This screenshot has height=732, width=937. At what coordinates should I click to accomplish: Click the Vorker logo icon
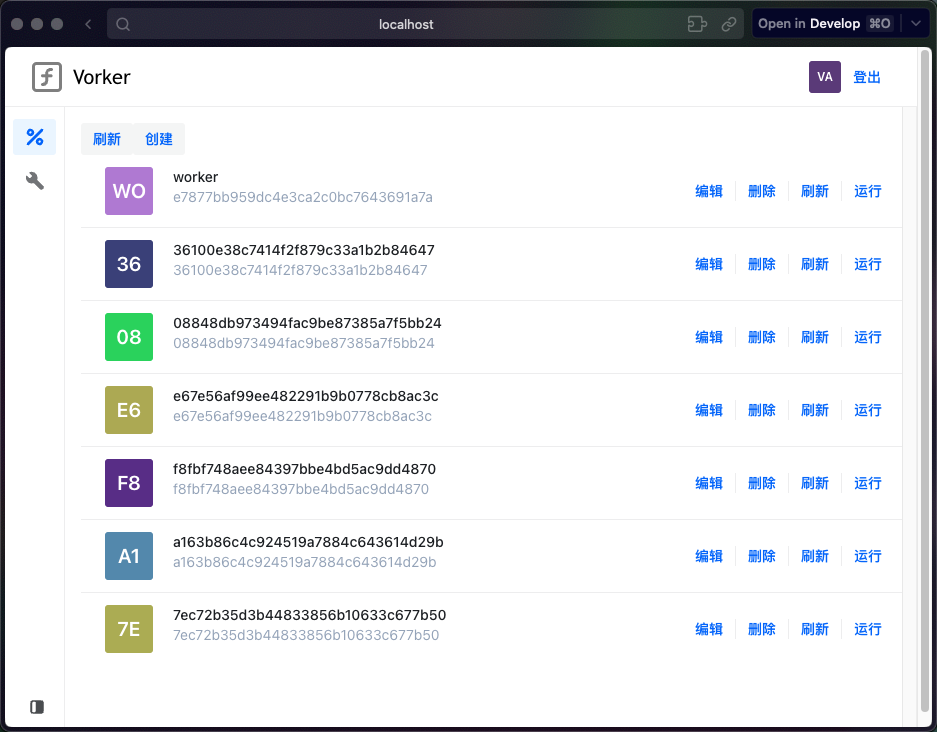coord(47,77)
